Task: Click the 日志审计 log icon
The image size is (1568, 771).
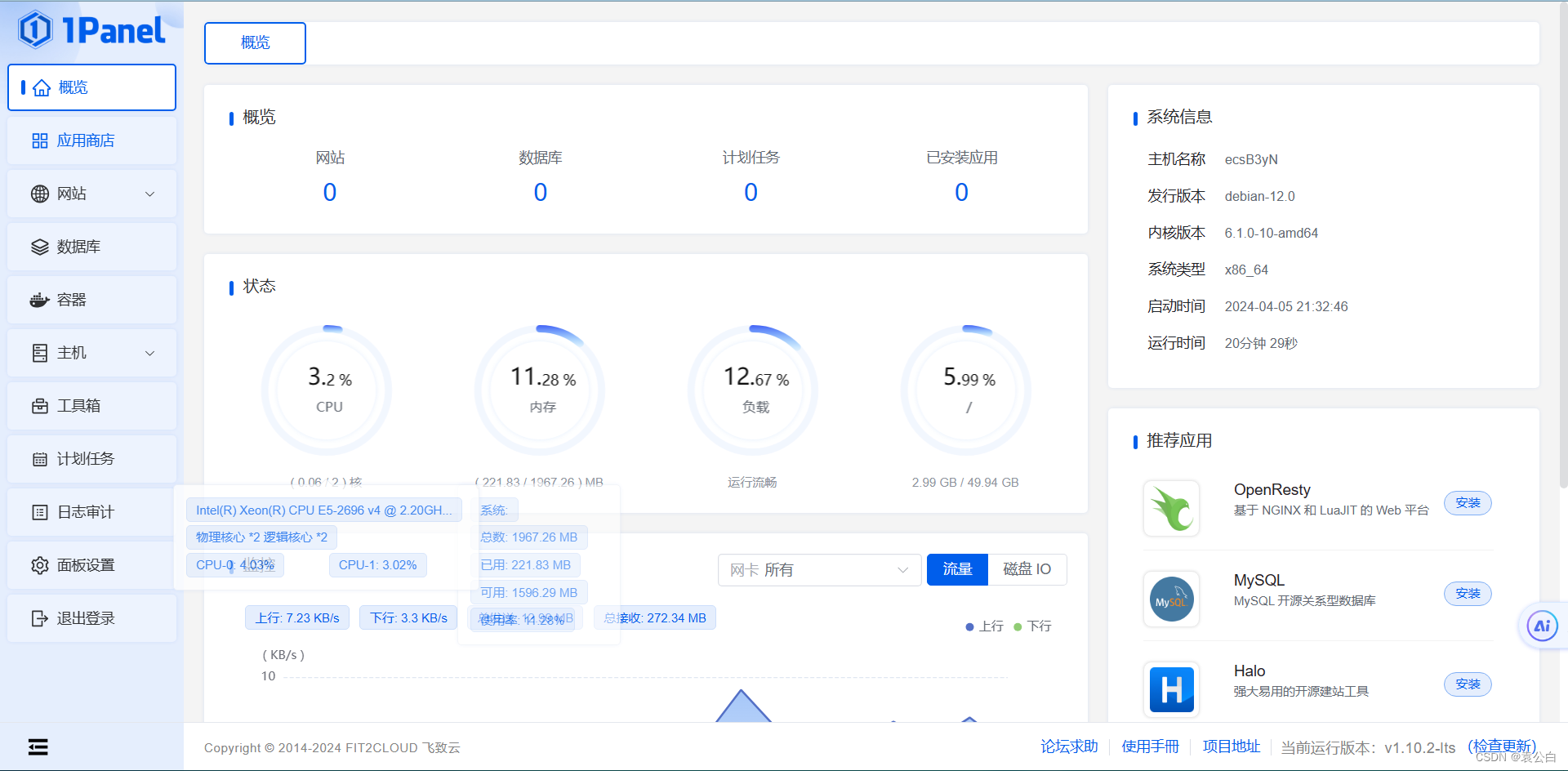Action: point(40,512)
